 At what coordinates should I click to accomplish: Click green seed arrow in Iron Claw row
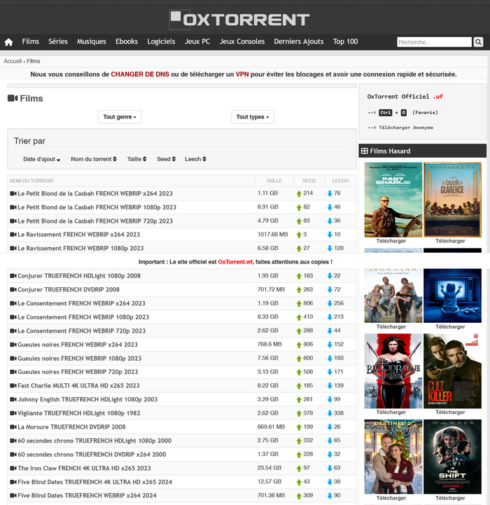pos(299,468)
